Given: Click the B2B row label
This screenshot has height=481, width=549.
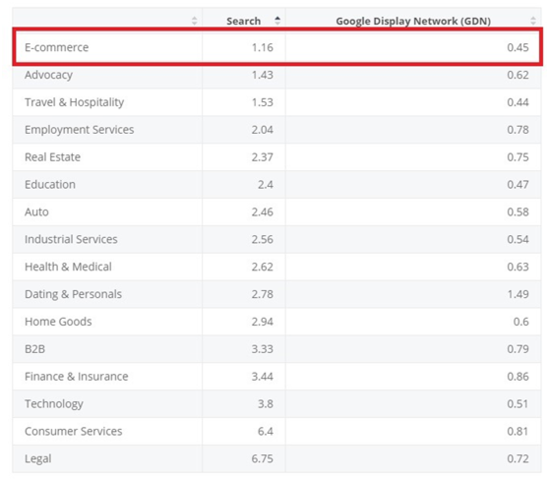Looking at the screenshot, I should click(35, 349).
